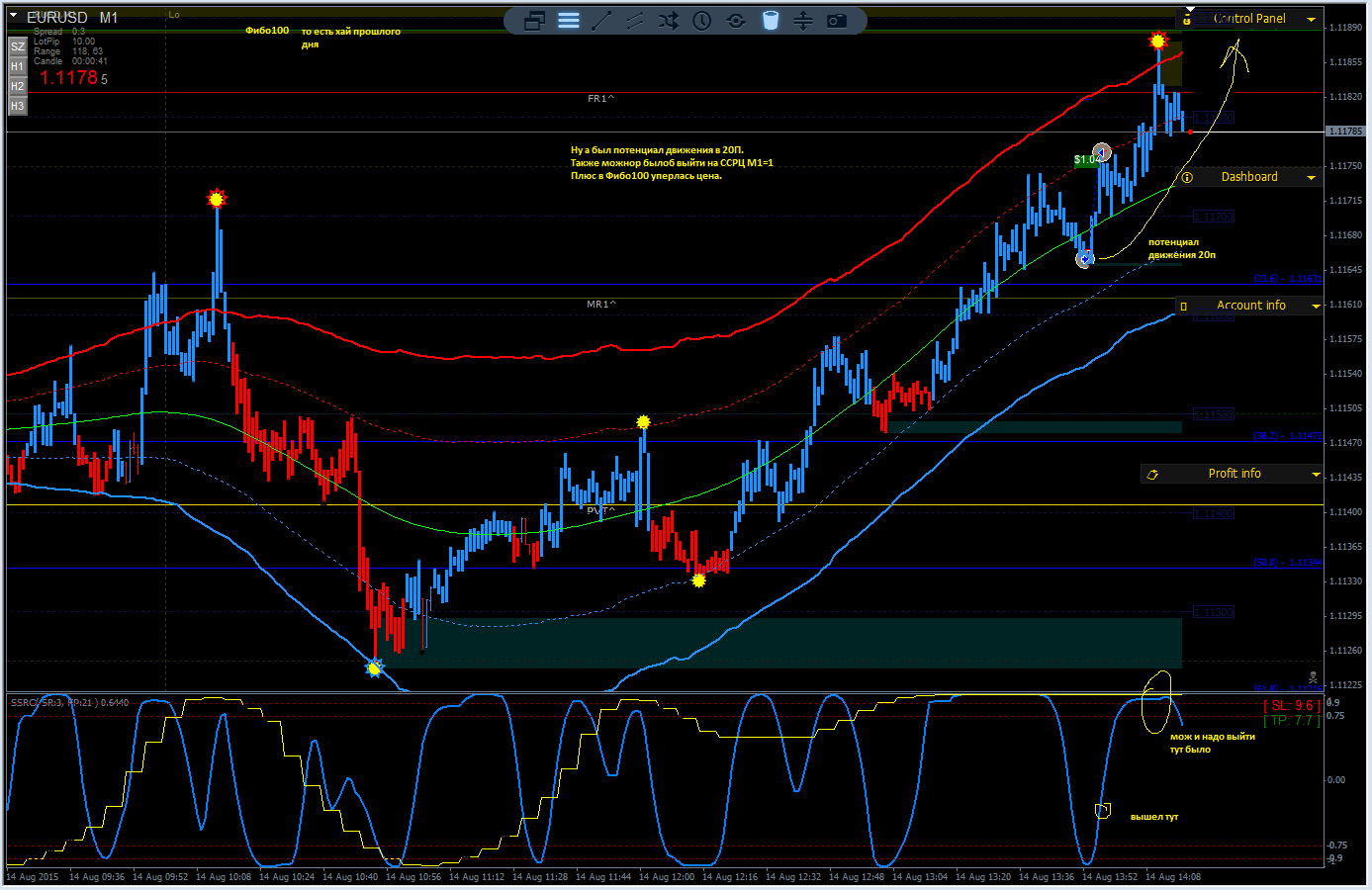
Task: Click the money bag icon on Control Panel
Action: pyautogui.click(x=1187, y=20)
